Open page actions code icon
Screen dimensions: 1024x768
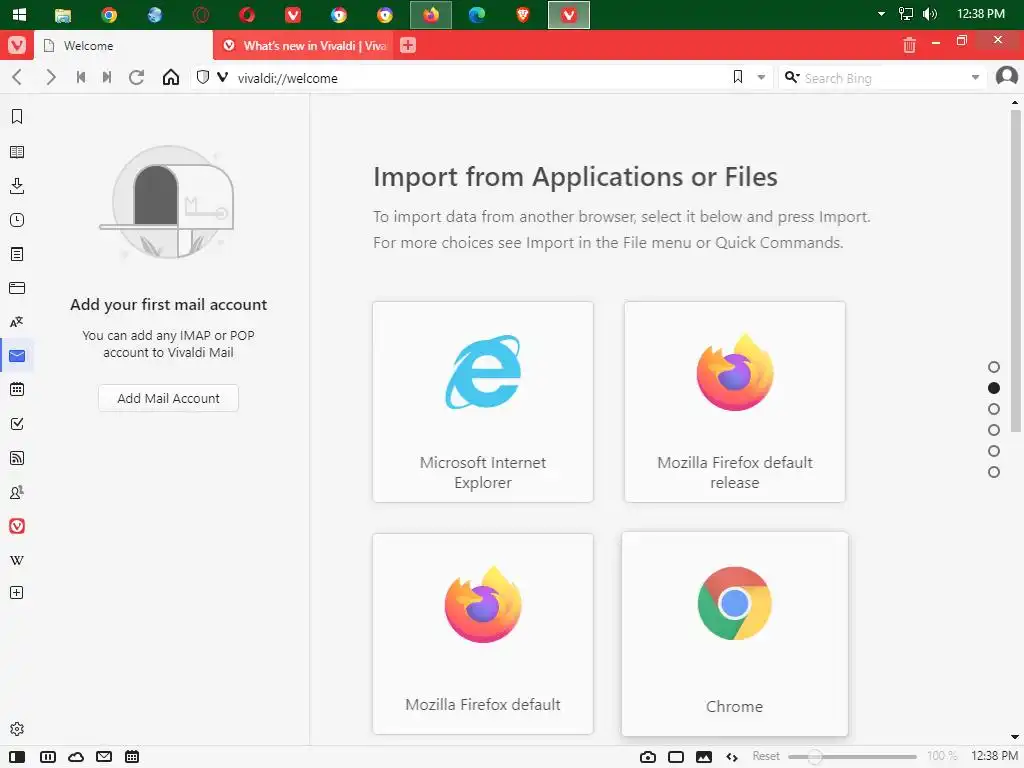[732, 757]
